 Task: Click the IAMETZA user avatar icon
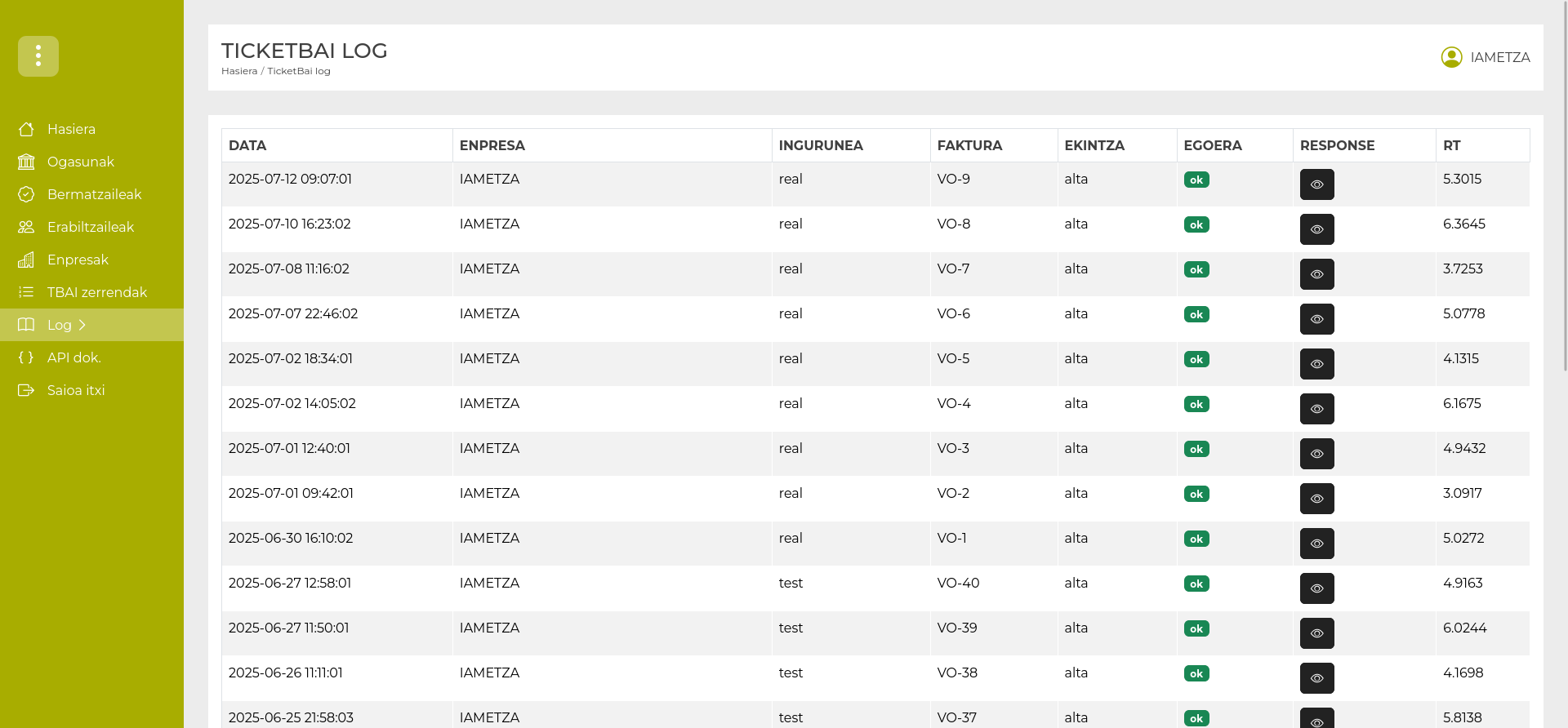(x=1451, y=57)
